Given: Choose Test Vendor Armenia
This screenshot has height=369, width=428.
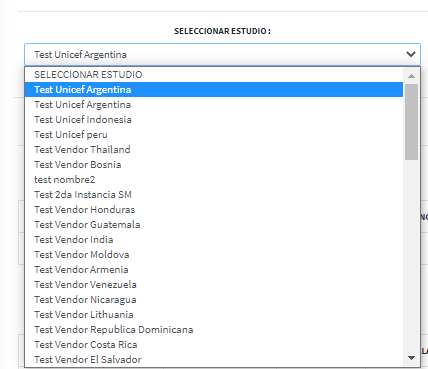Looking at the screenshot, I should [x=214, y=270].
